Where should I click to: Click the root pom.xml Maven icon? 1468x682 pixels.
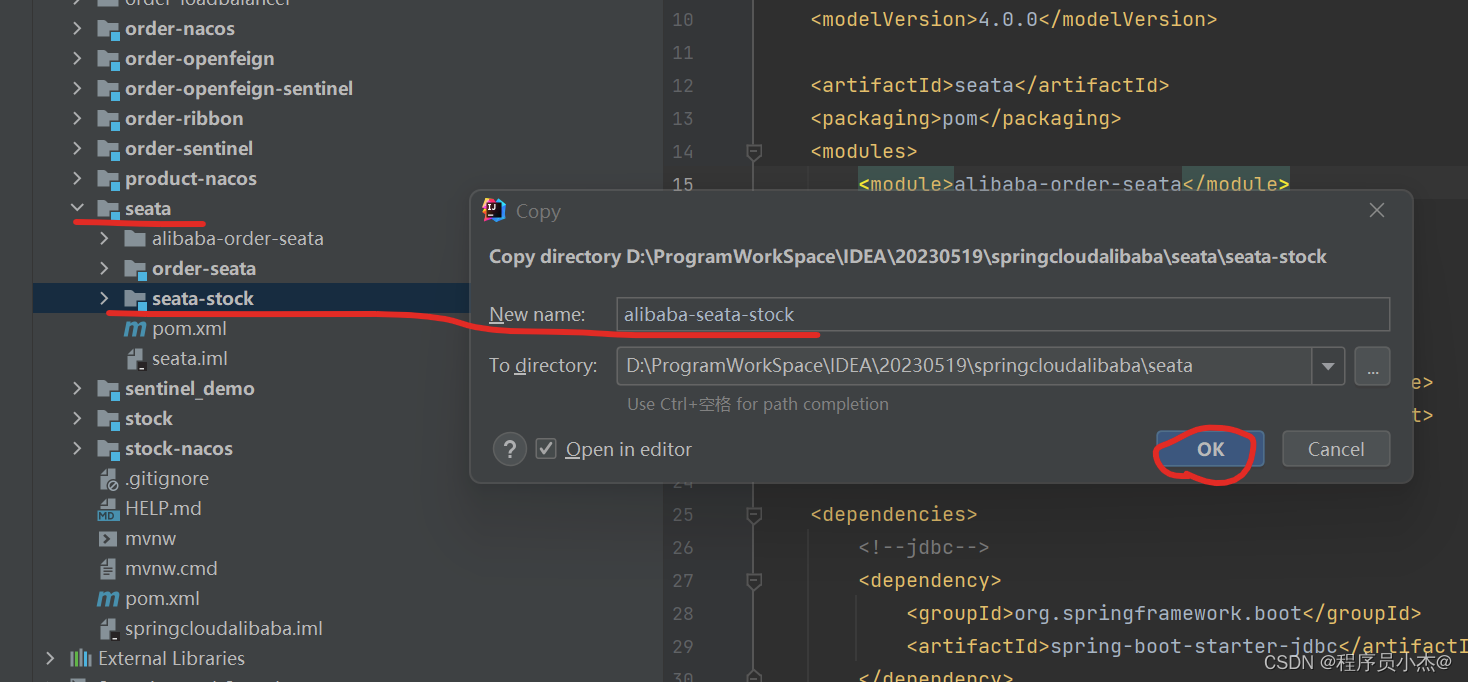tap(108, 599)
